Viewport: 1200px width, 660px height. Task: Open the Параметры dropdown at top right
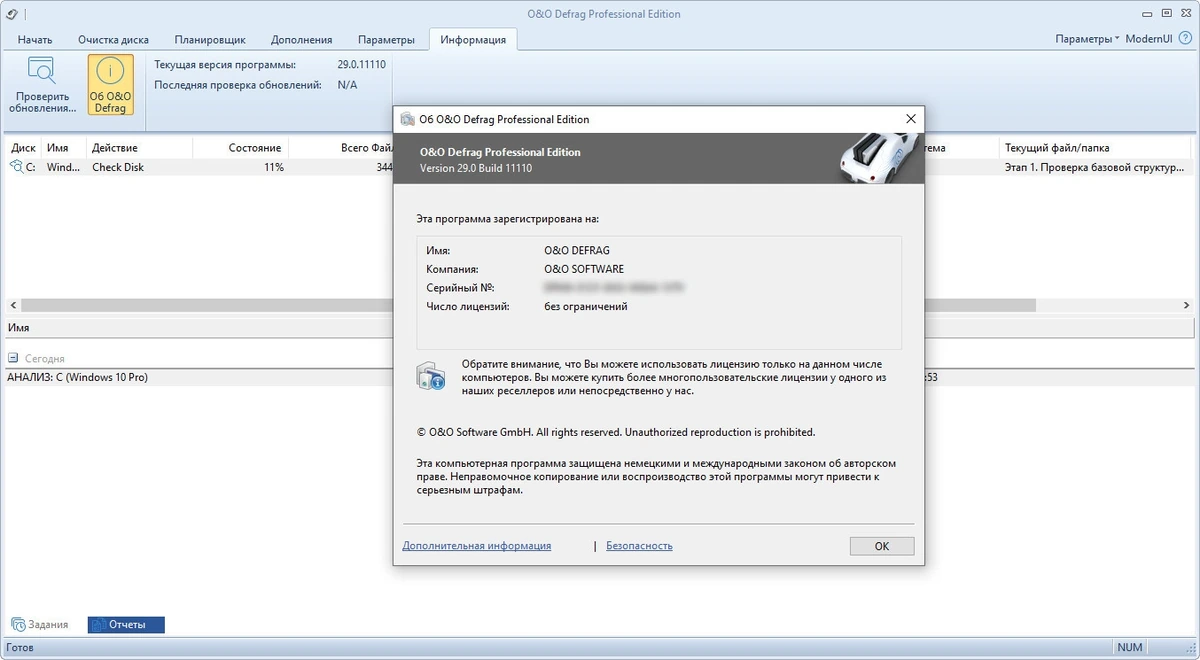[x=1087, y=39]
